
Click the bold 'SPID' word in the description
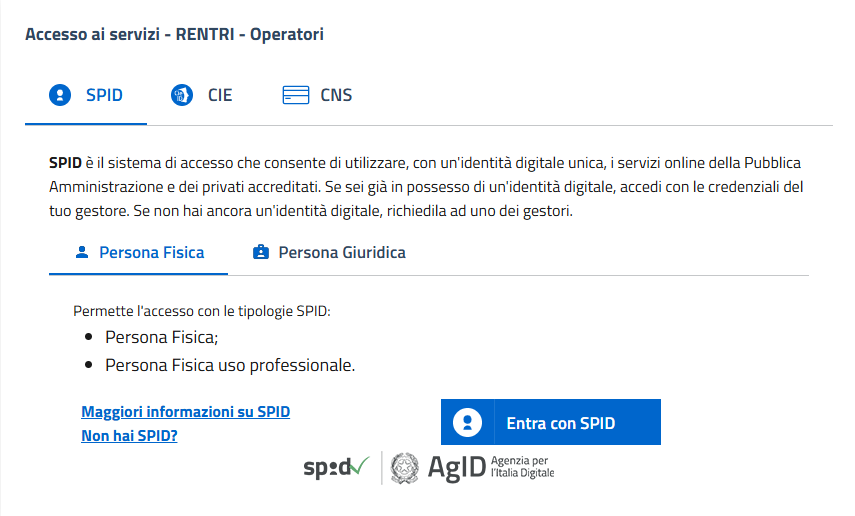(x=65, y=163)
